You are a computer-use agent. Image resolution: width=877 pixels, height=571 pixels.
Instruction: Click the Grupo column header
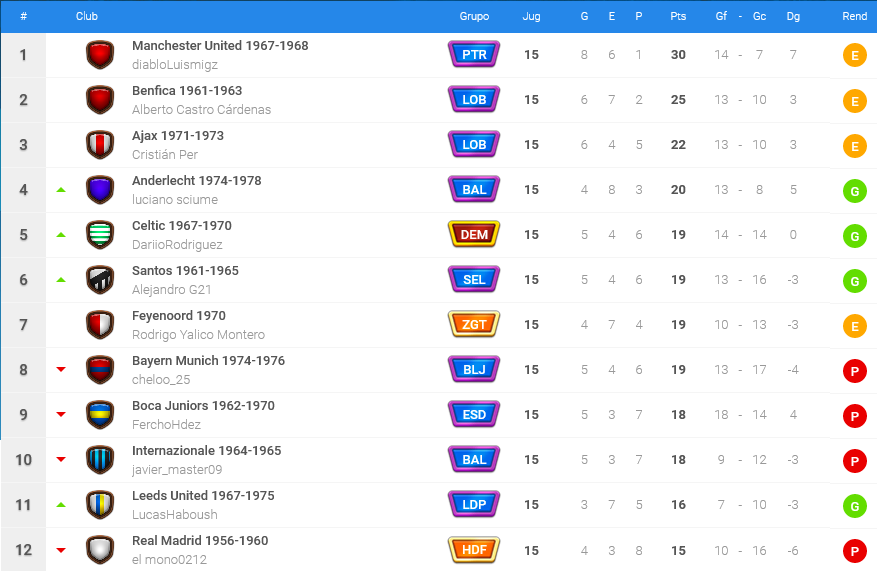[474, 16]
